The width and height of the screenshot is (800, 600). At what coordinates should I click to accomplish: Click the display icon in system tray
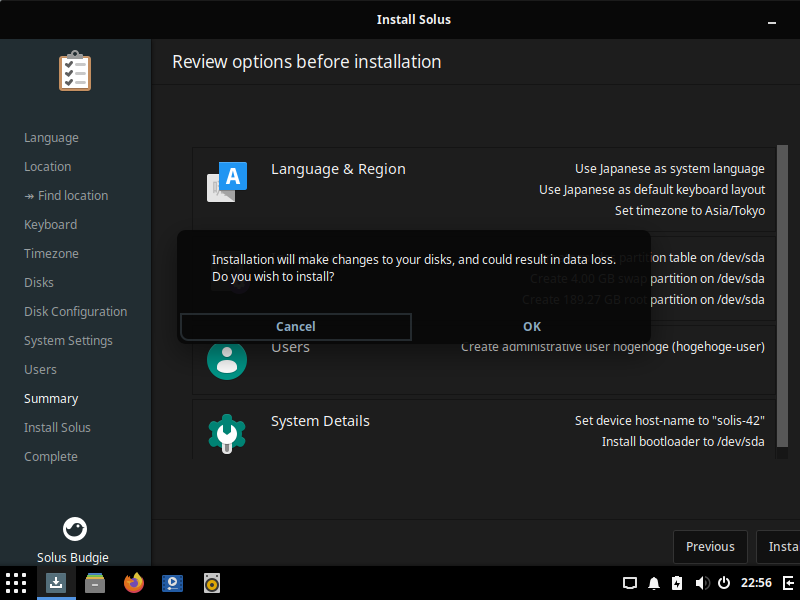pyautogui.click(x=630, y=583)
